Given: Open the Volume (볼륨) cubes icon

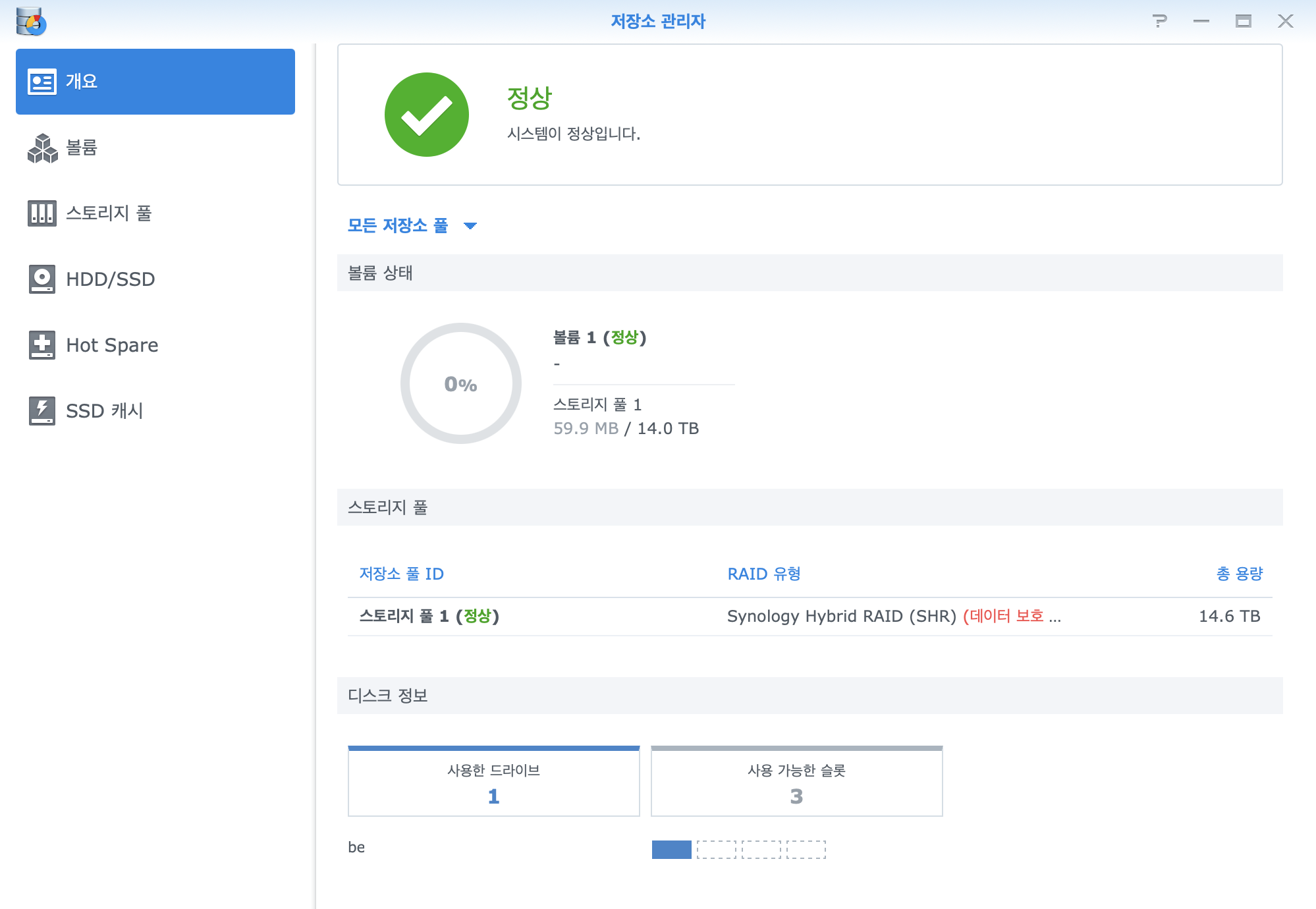Looking at the screenshot, I should point(42,148).
